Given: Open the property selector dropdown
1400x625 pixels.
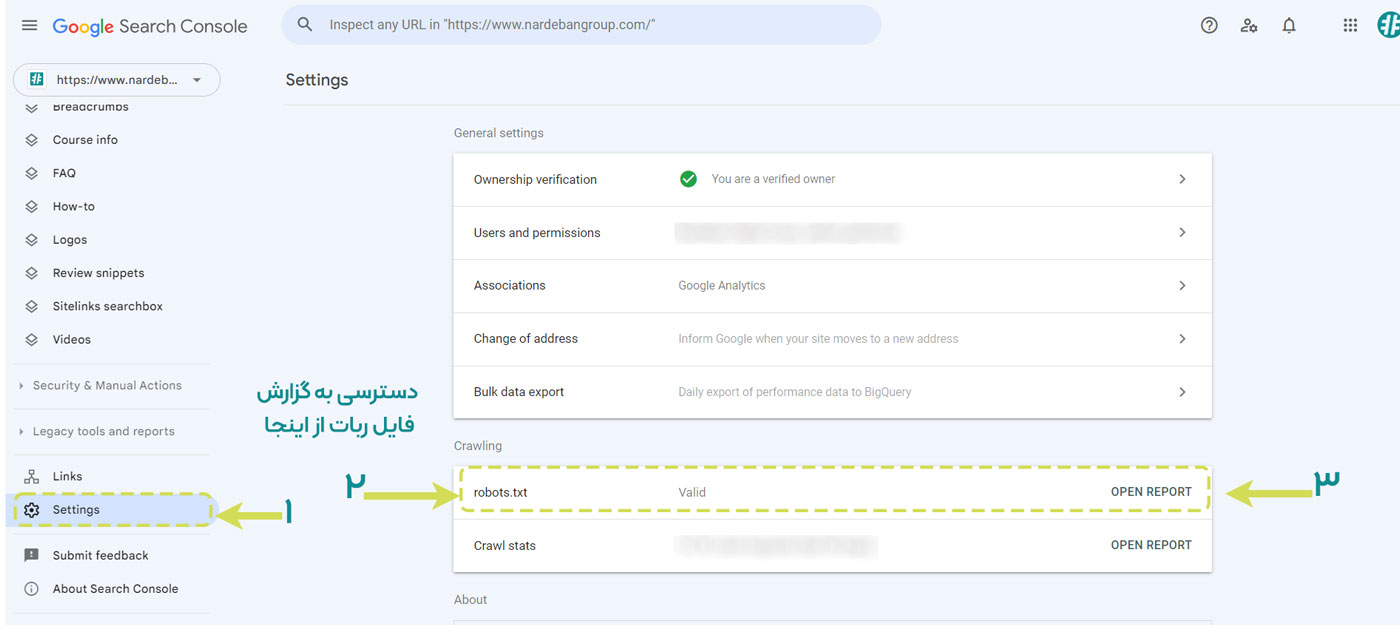Looking at the screenshot, I should point(196,80).
